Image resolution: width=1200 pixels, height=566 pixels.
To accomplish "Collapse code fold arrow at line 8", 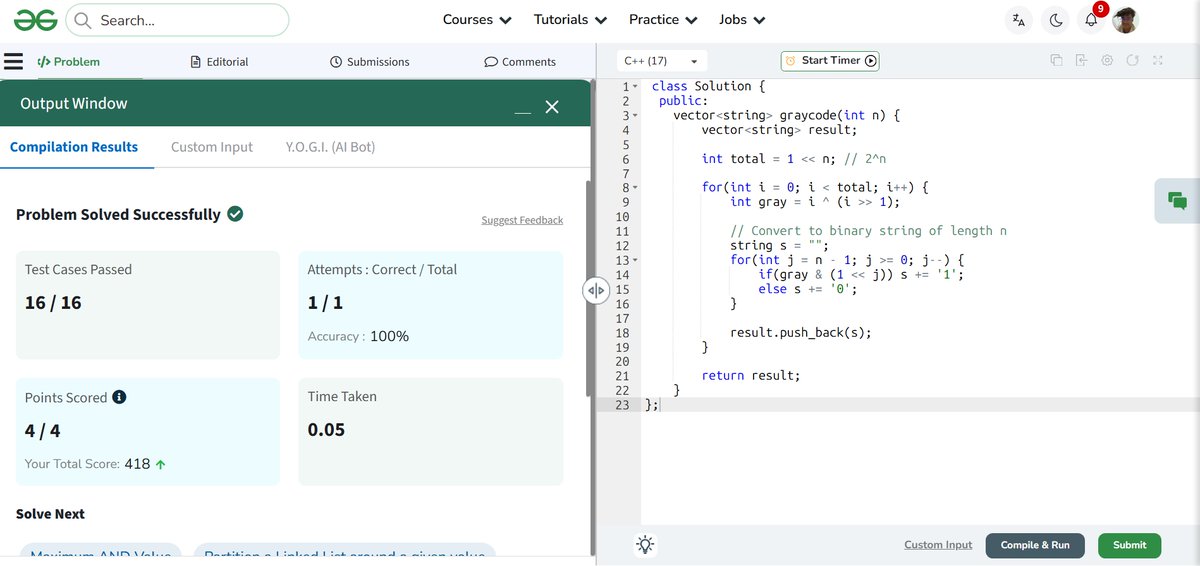I will point(634,187).
